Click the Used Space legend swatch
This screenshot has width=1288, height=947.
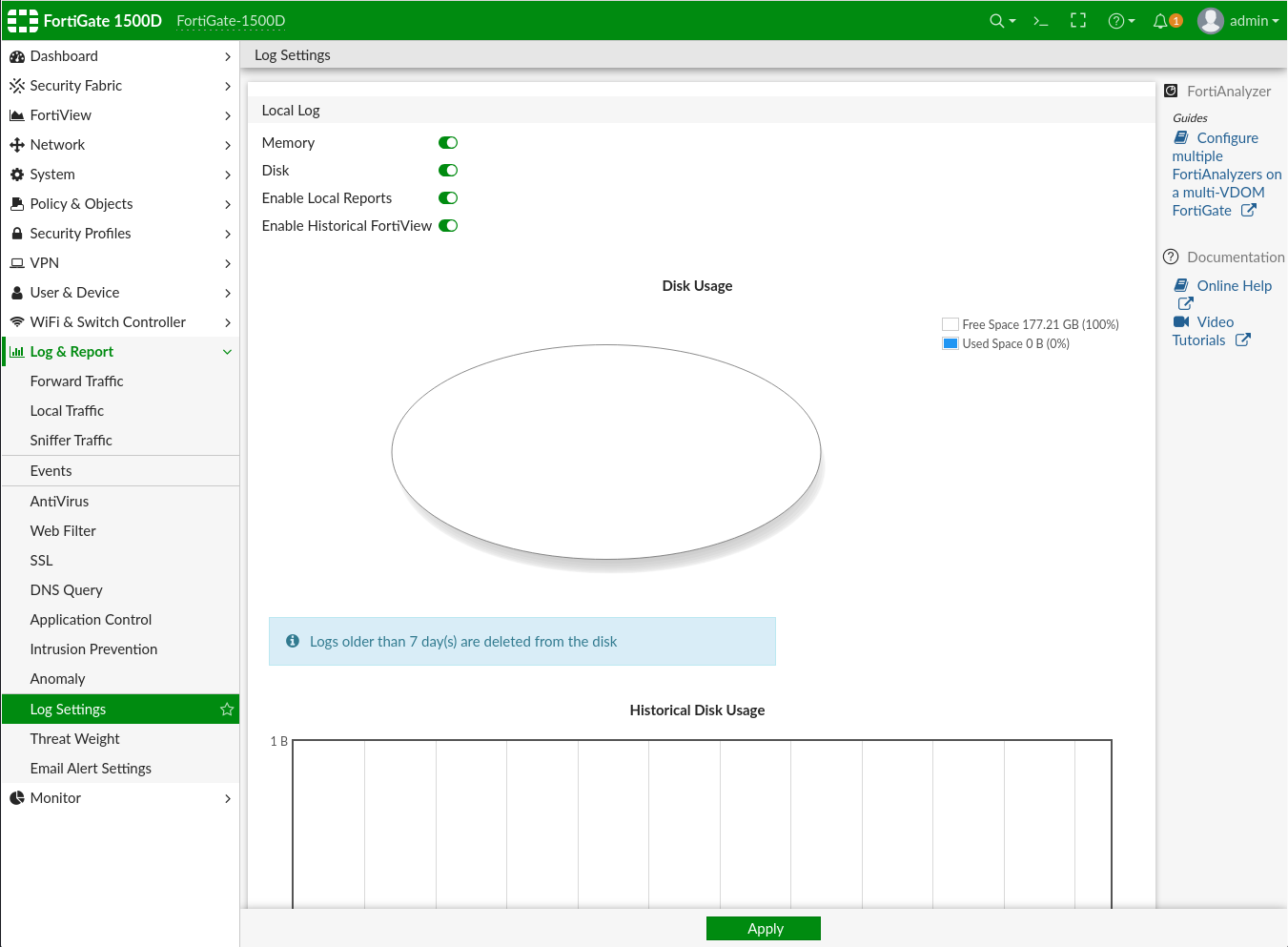(x=950, y=344)
